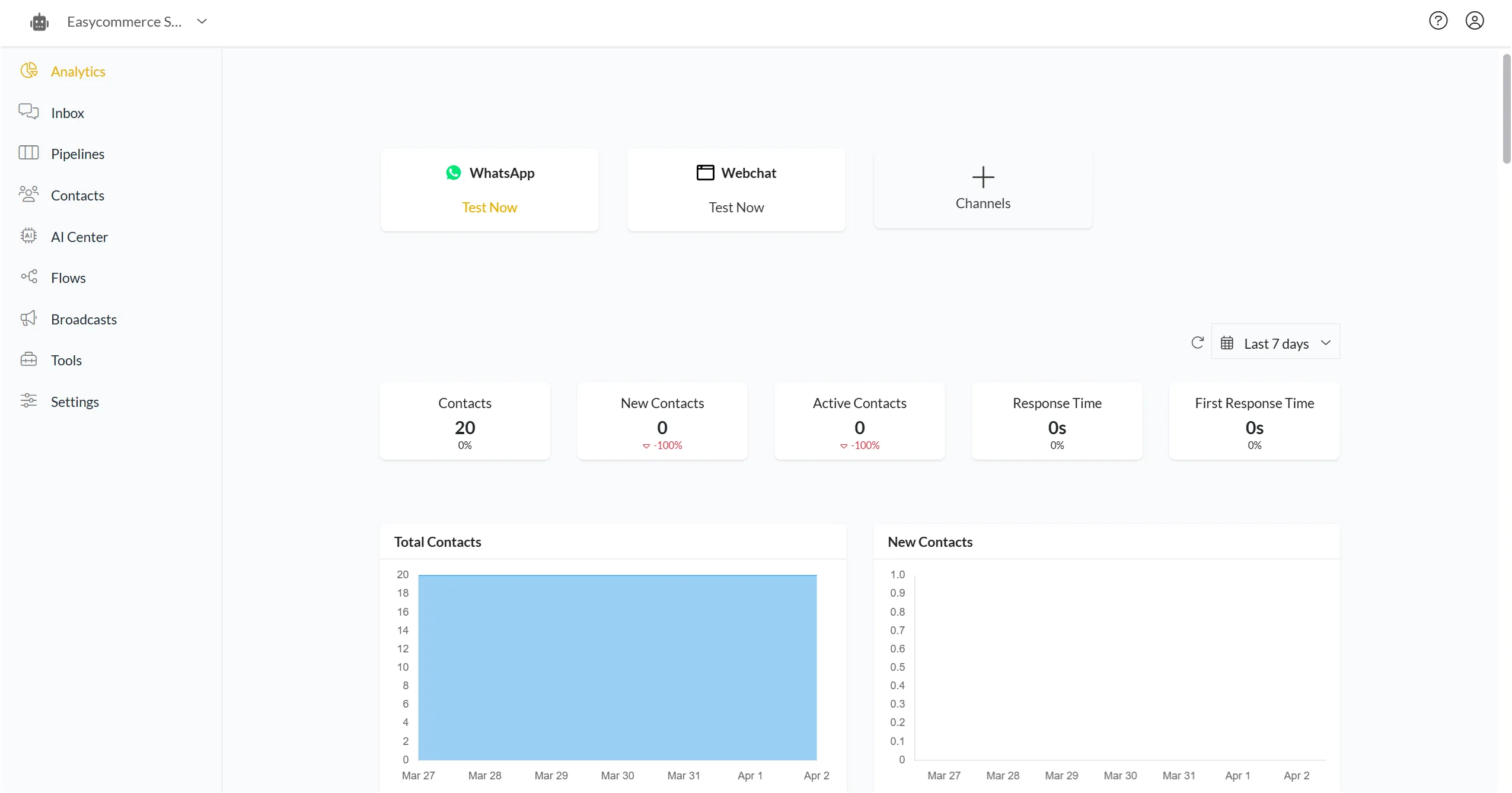The height and width of the screenshot is (793, 1512).
Task: Open the Flows section
Action: [68, 277]
